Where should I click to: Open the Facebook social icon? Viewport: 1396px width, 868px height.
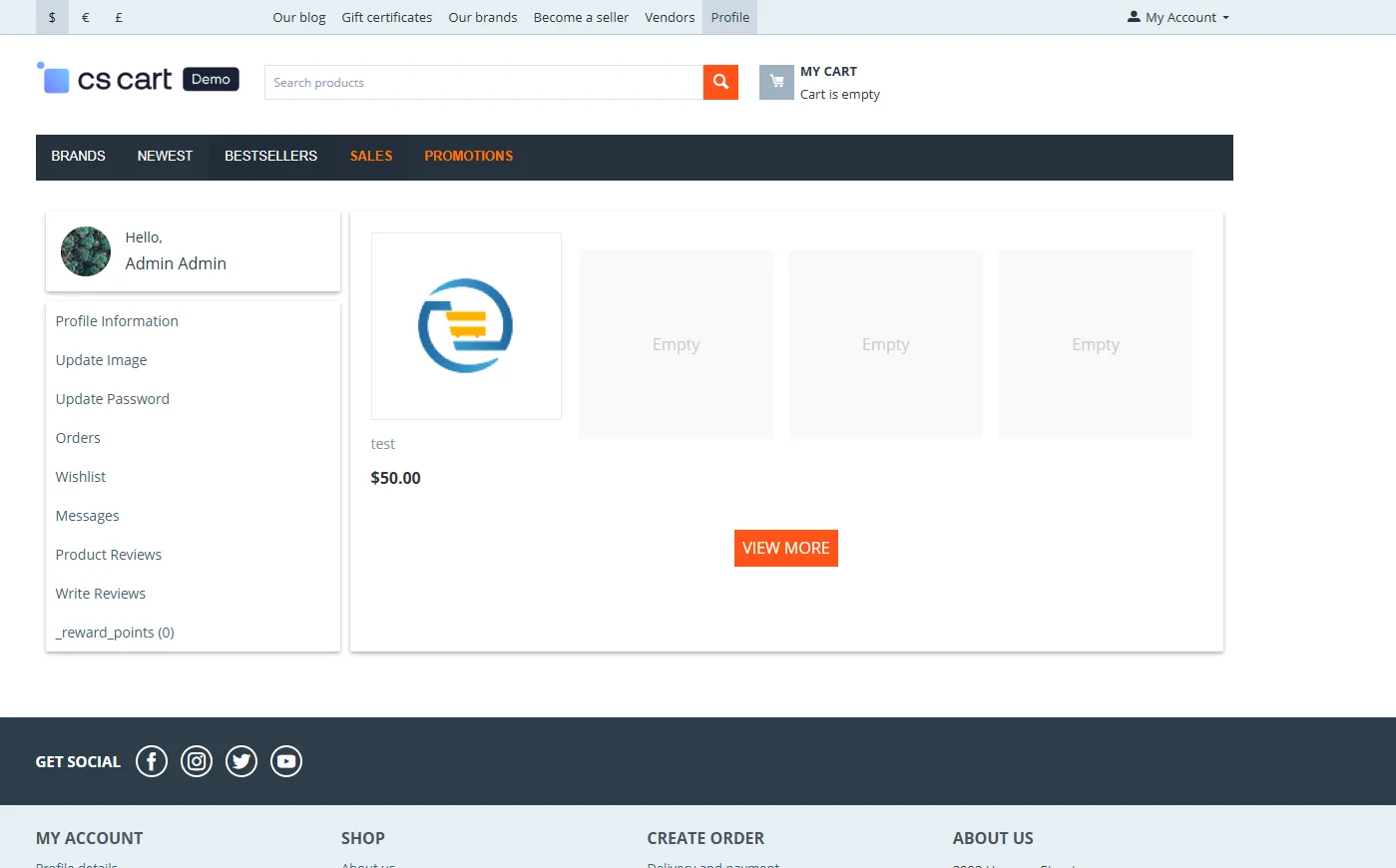(x=152, y=761)
